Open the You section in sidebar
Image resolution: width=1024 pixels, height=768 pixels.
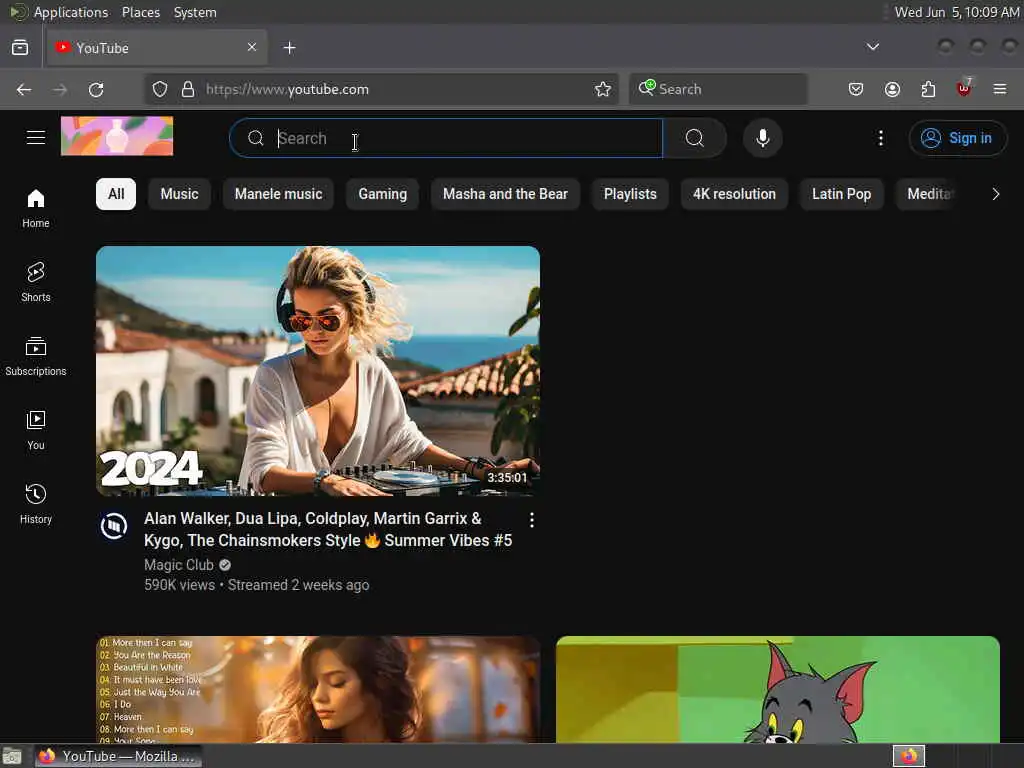pyautogui.click(x=36, y=430)
